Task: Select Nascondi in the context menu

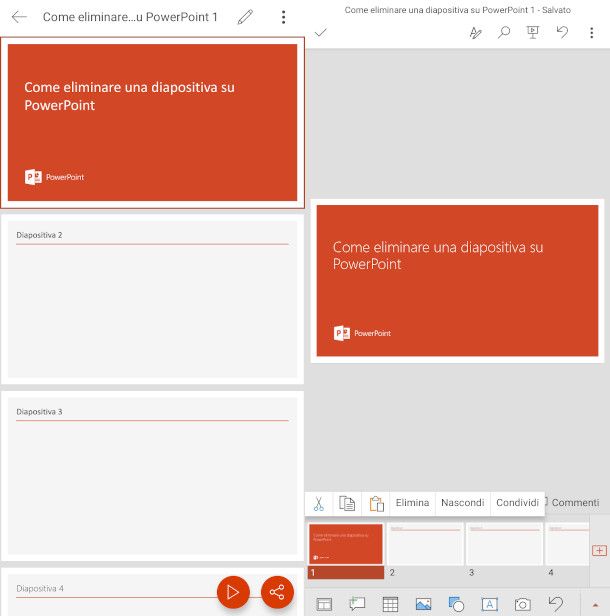Action: pyautogui.click(x=462, y=503)
